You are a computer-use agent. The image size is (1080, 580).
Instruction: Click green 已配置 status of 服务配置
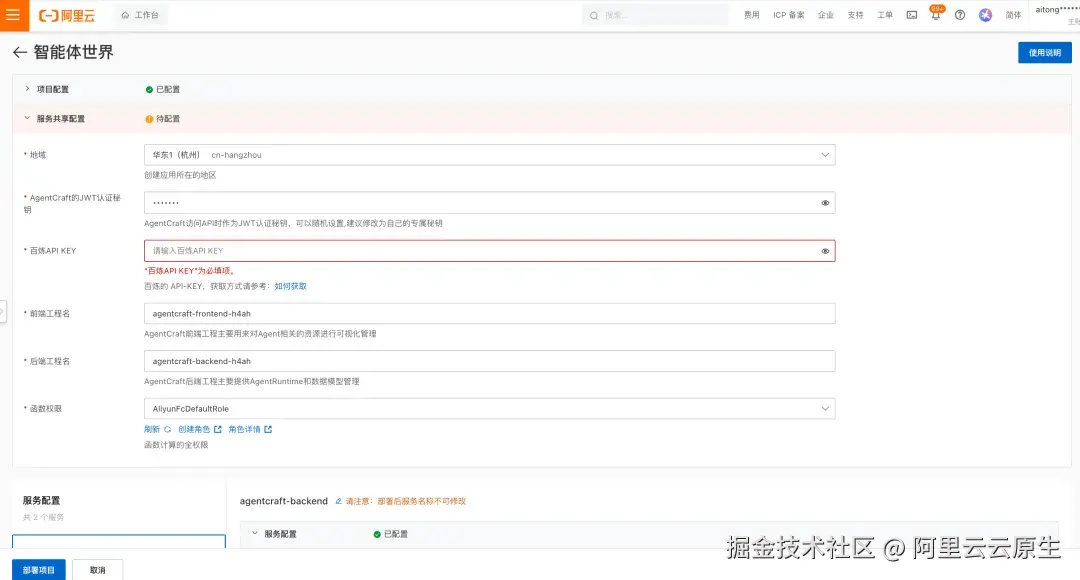[x=391, y=535]
